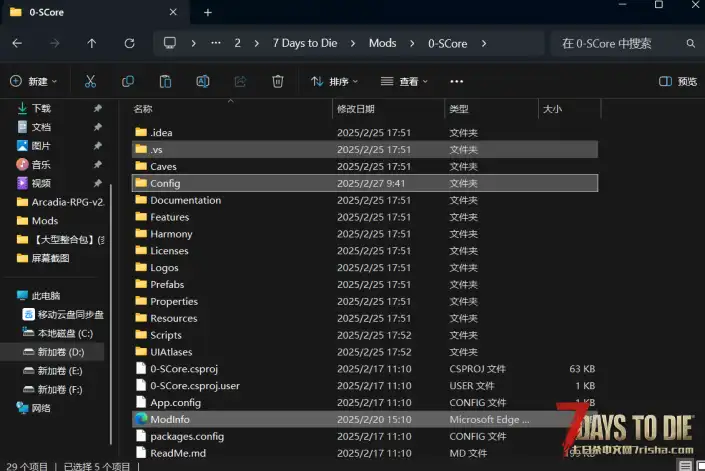
Task: Open Pictures (图片) in quick access
Action: [41, 146]
